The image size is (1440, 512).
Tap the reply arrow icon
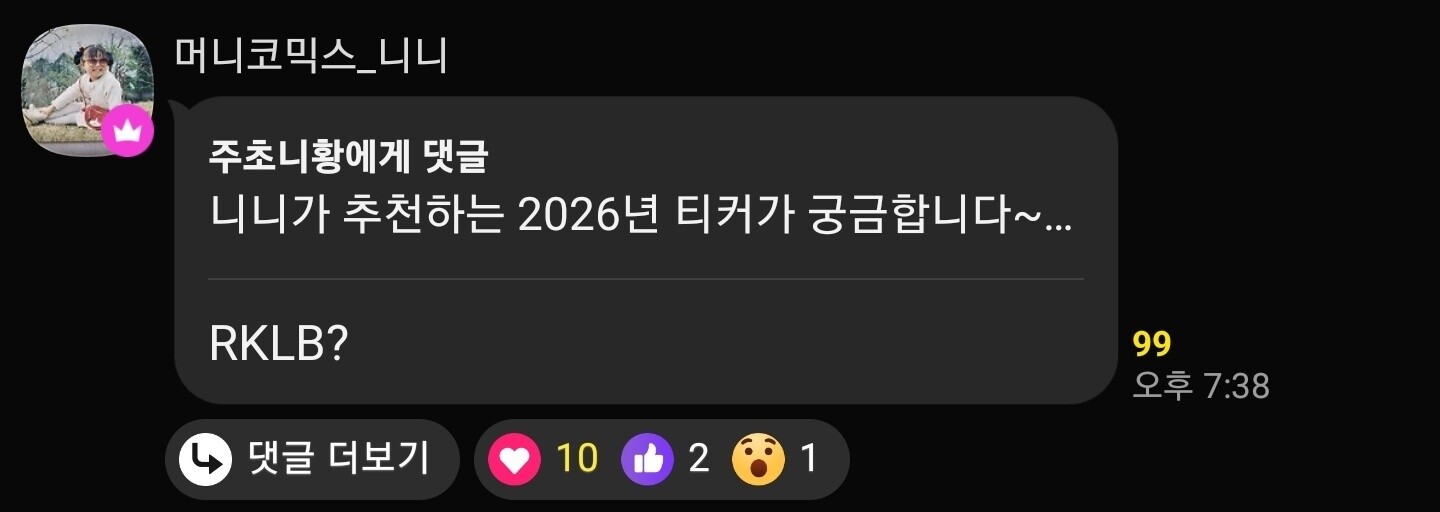tap(205, 459)
